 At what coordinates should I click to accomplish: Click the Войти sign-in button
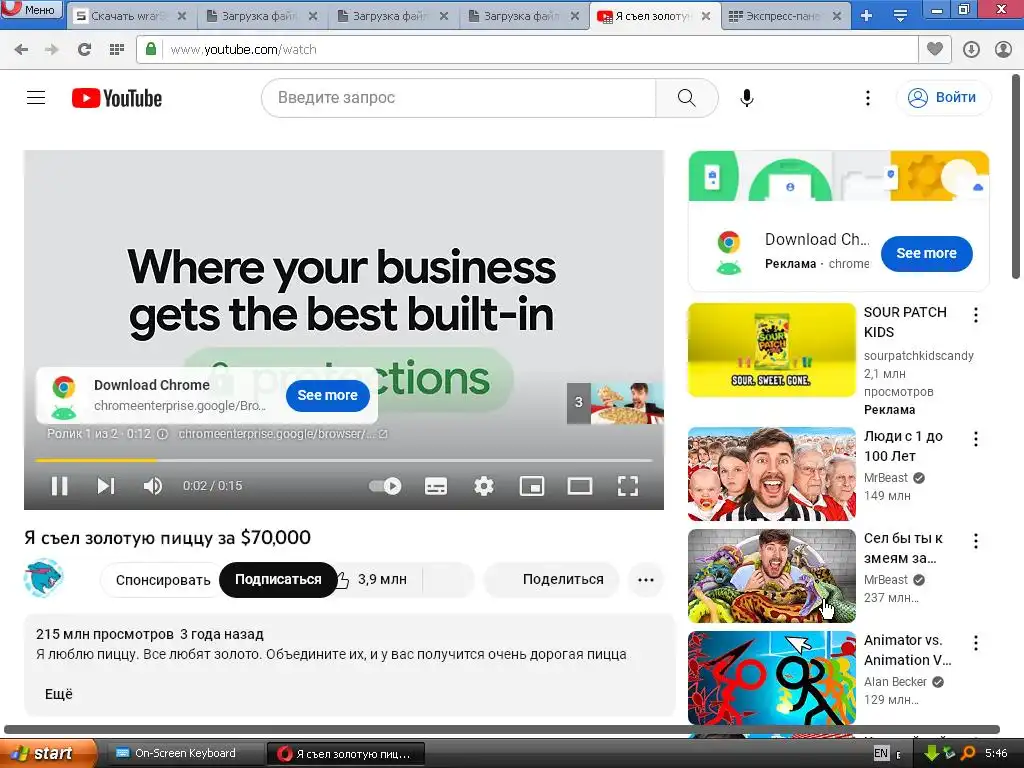[944, 98]
